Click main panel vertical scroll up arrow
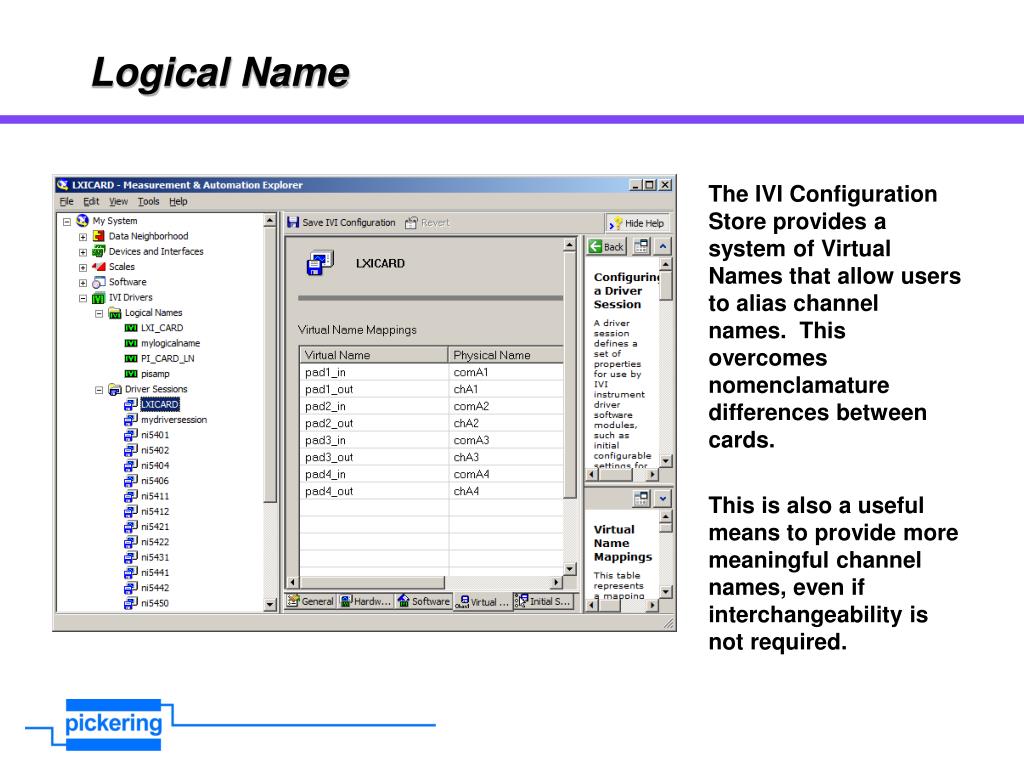Image resolution: width=1024 pixels, height=768 pixels. tap(569, 245)
